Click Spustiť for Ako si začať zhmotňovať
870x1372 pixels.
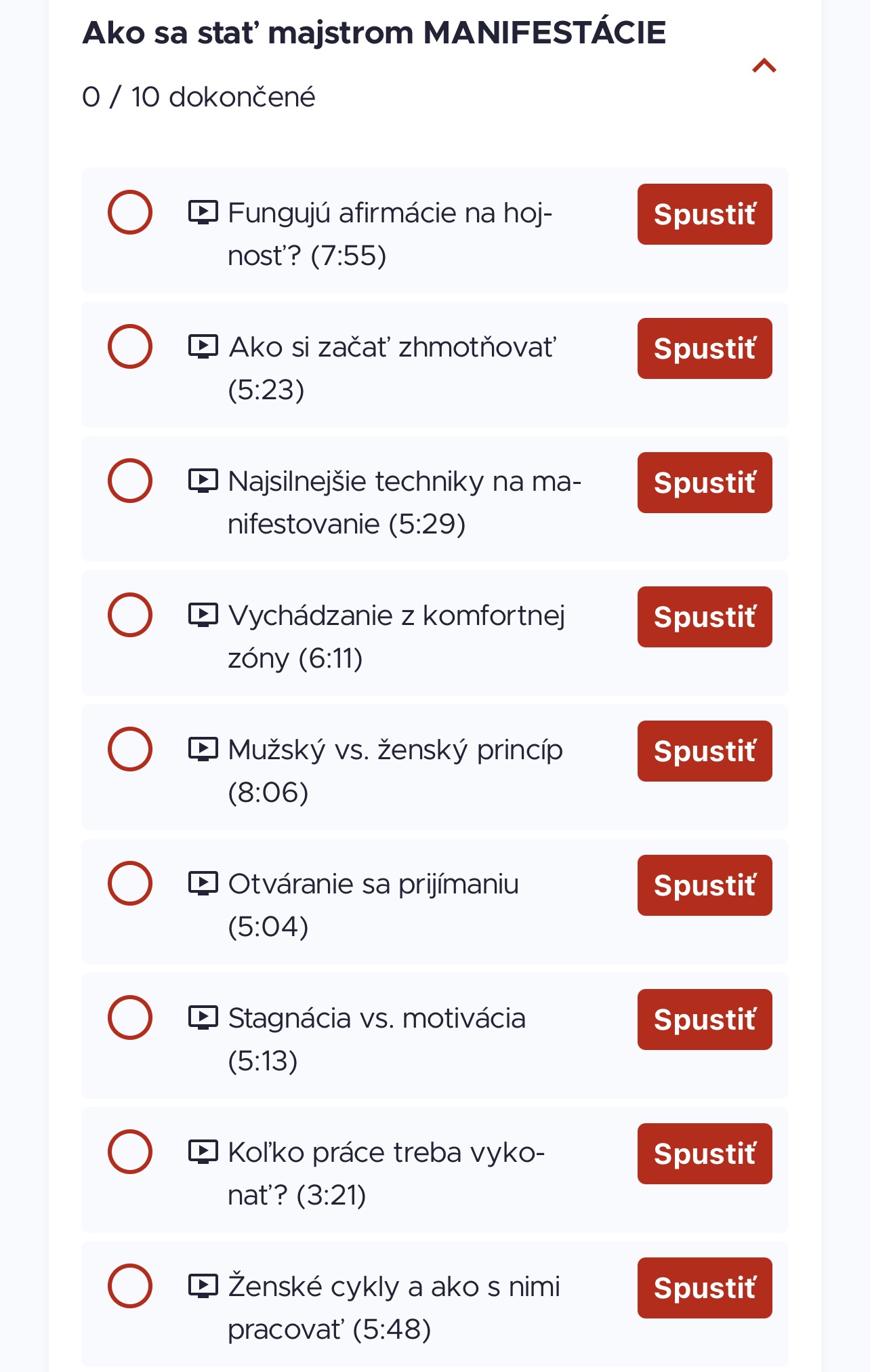705,348
